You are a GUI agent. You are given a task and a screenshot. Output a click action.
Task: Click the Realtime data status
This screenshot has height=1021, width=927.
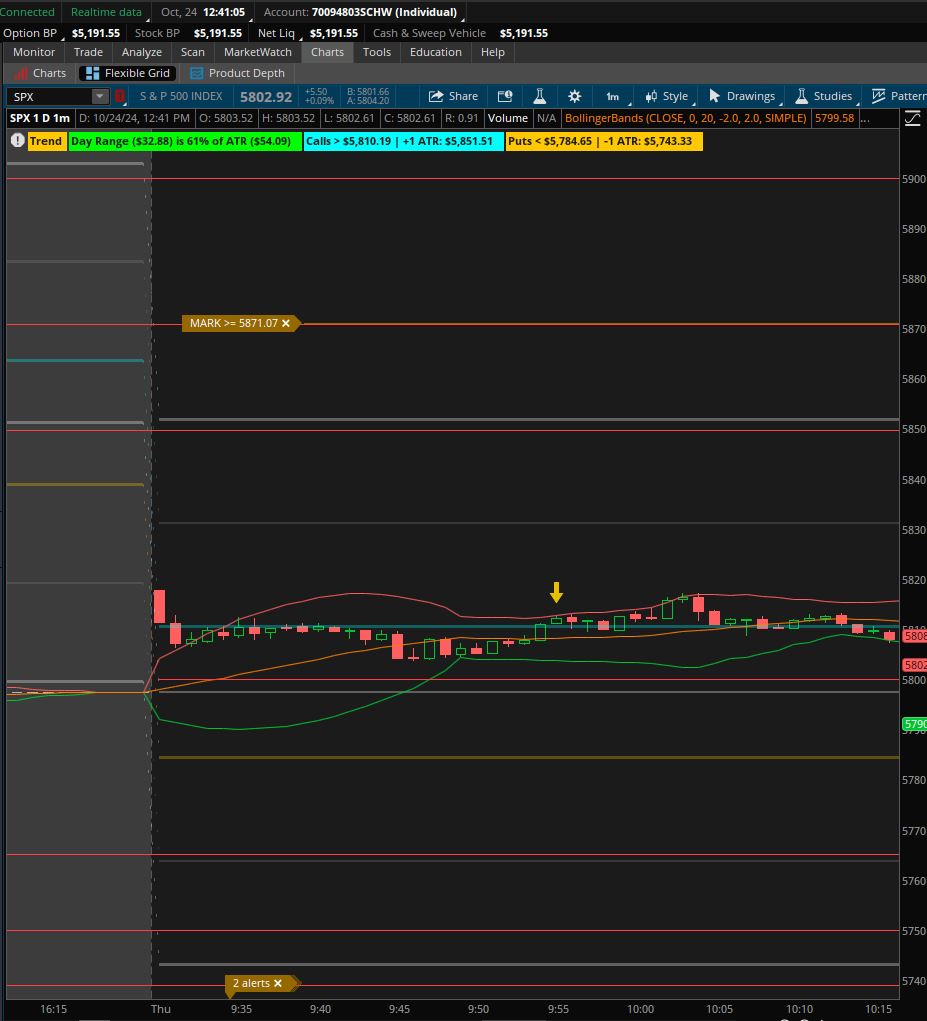[106, 12]
